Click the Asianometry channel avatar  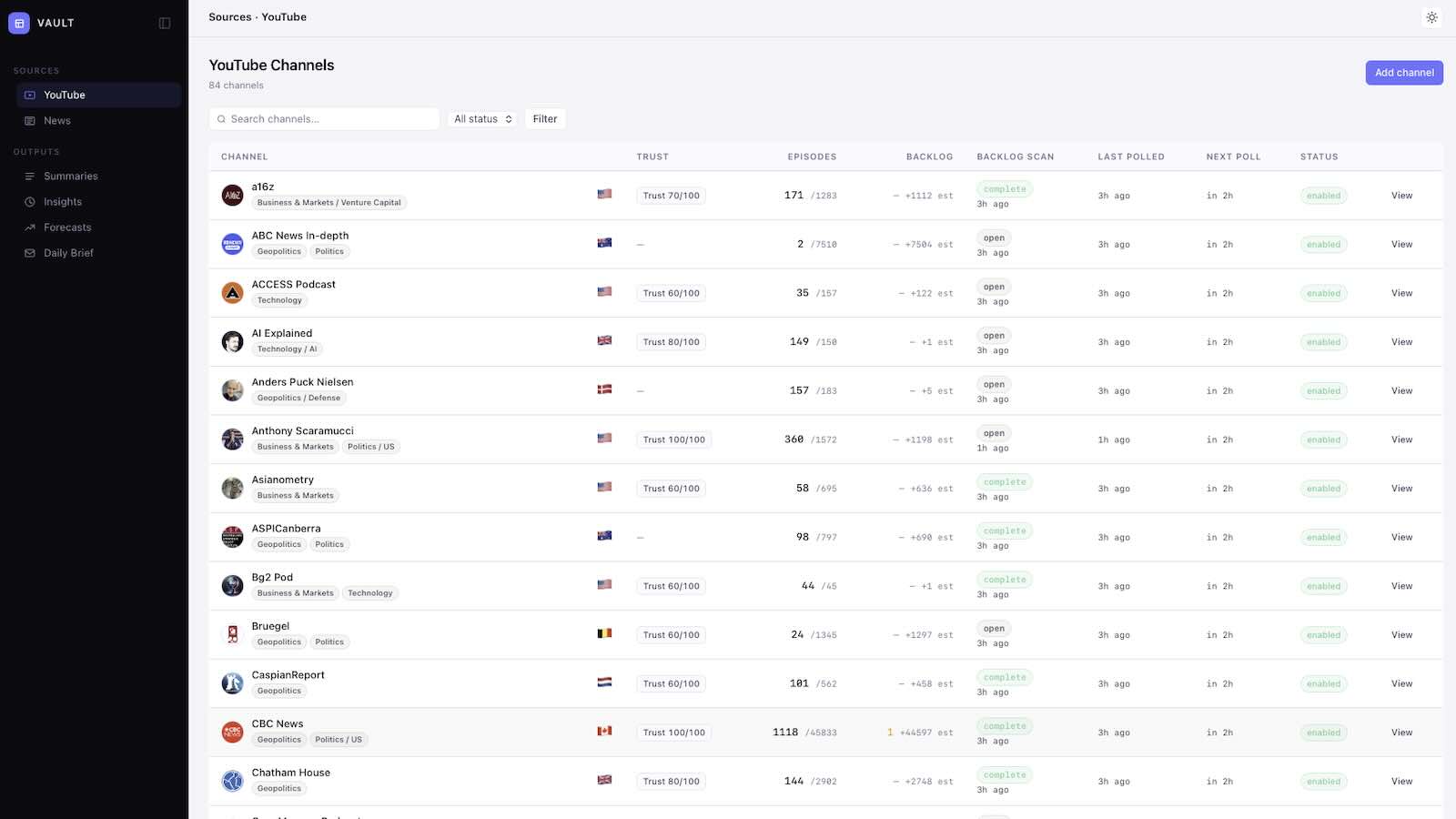click(x=233, y=488)
